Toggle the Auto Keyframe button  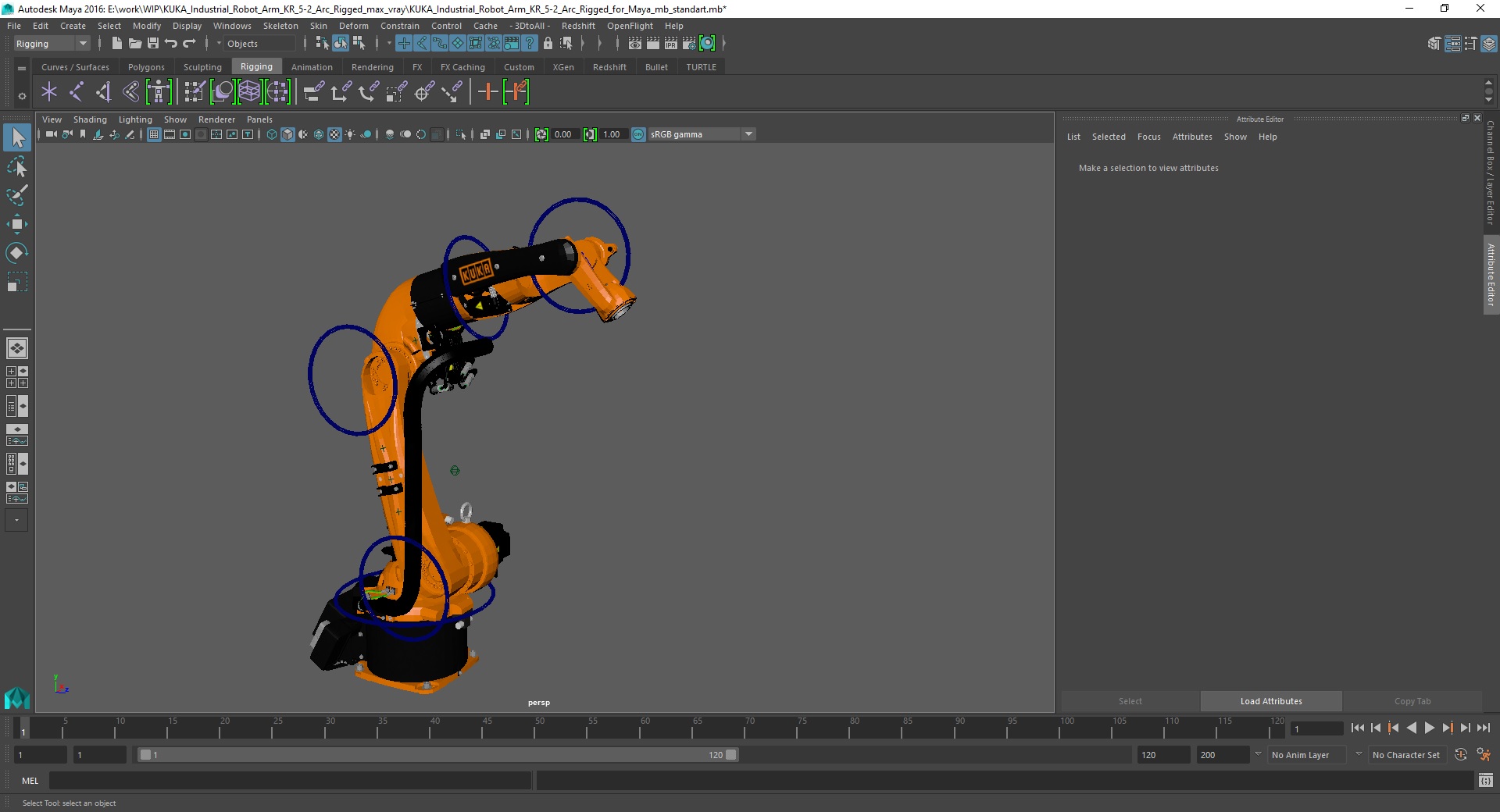point(1461,755)
